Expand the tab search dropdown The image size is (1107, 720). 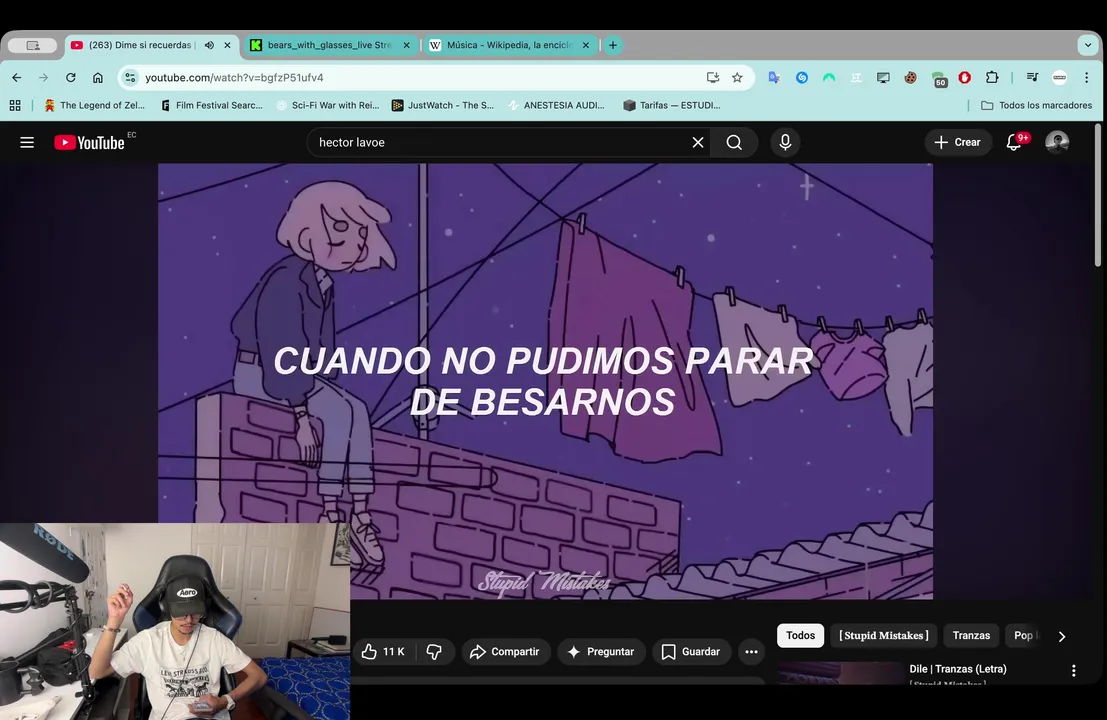tap(1088, 45)
